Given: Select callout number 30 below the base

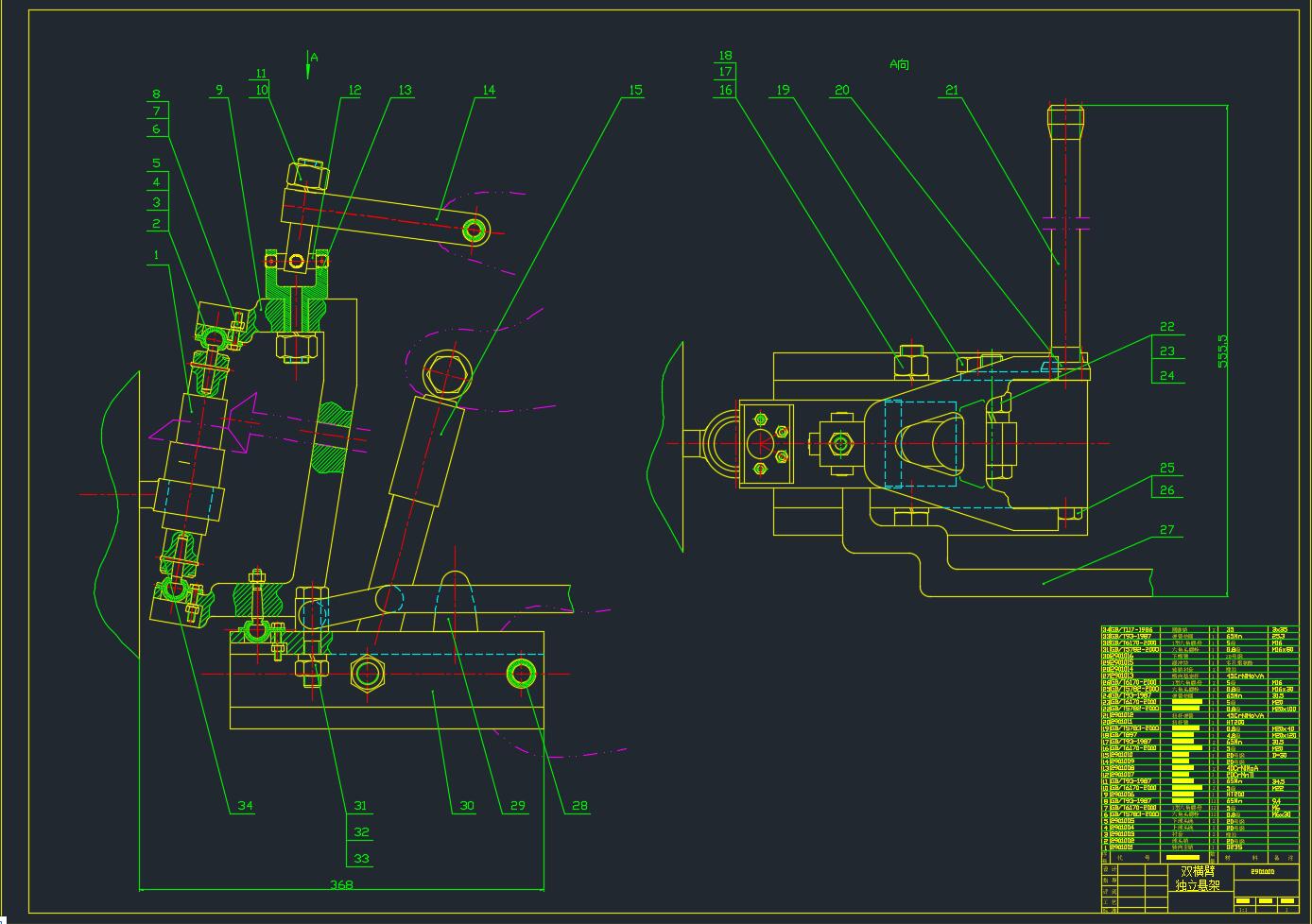Looking at the screenshot, I should coord(467,806).
